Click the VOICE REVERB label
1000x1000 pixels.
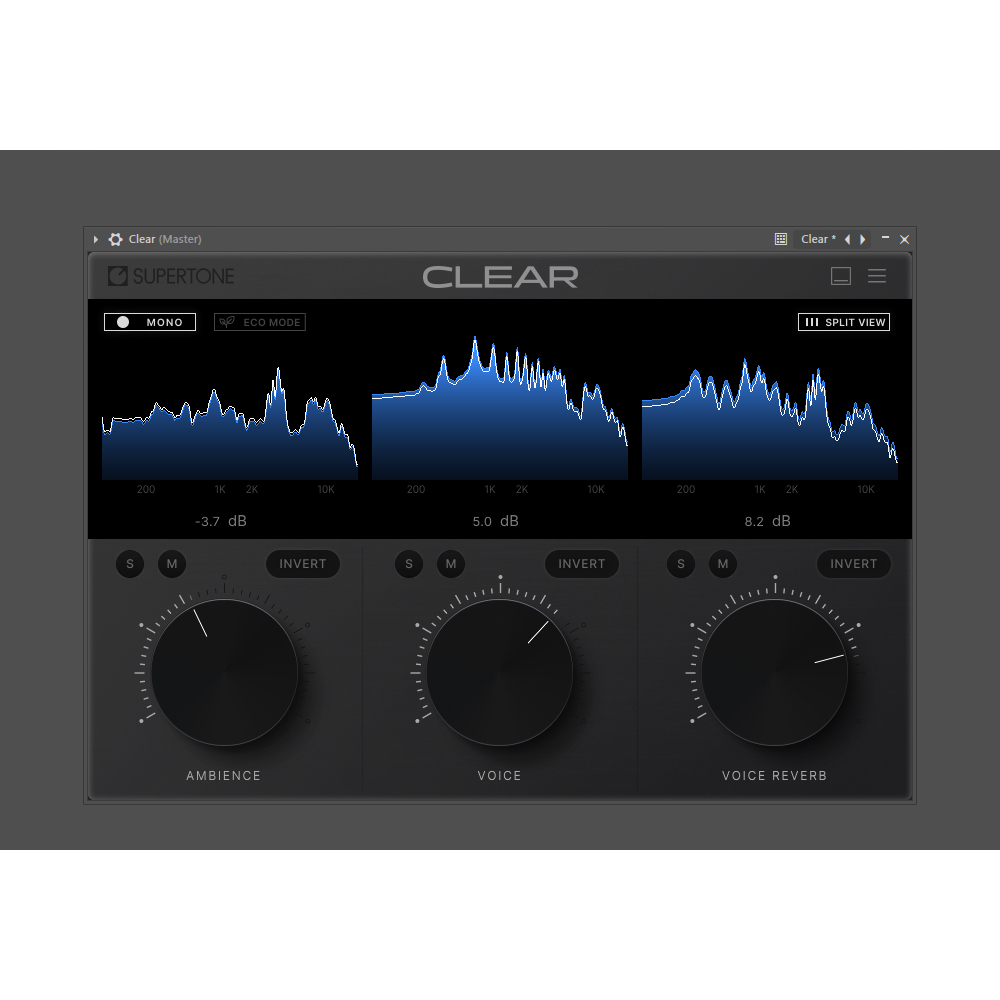pyautogui.click(x=774, y=776)
